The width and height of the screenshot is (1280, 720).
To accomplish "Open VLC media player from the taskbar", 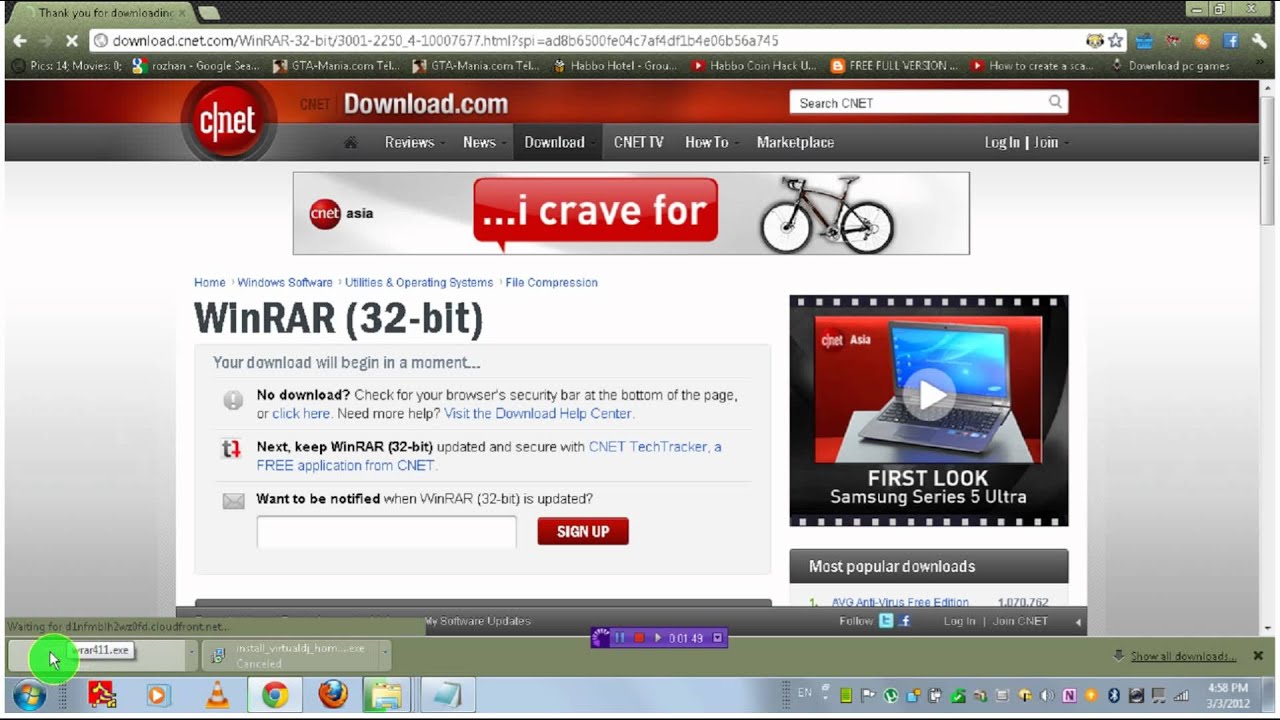I will pos(217,694).
